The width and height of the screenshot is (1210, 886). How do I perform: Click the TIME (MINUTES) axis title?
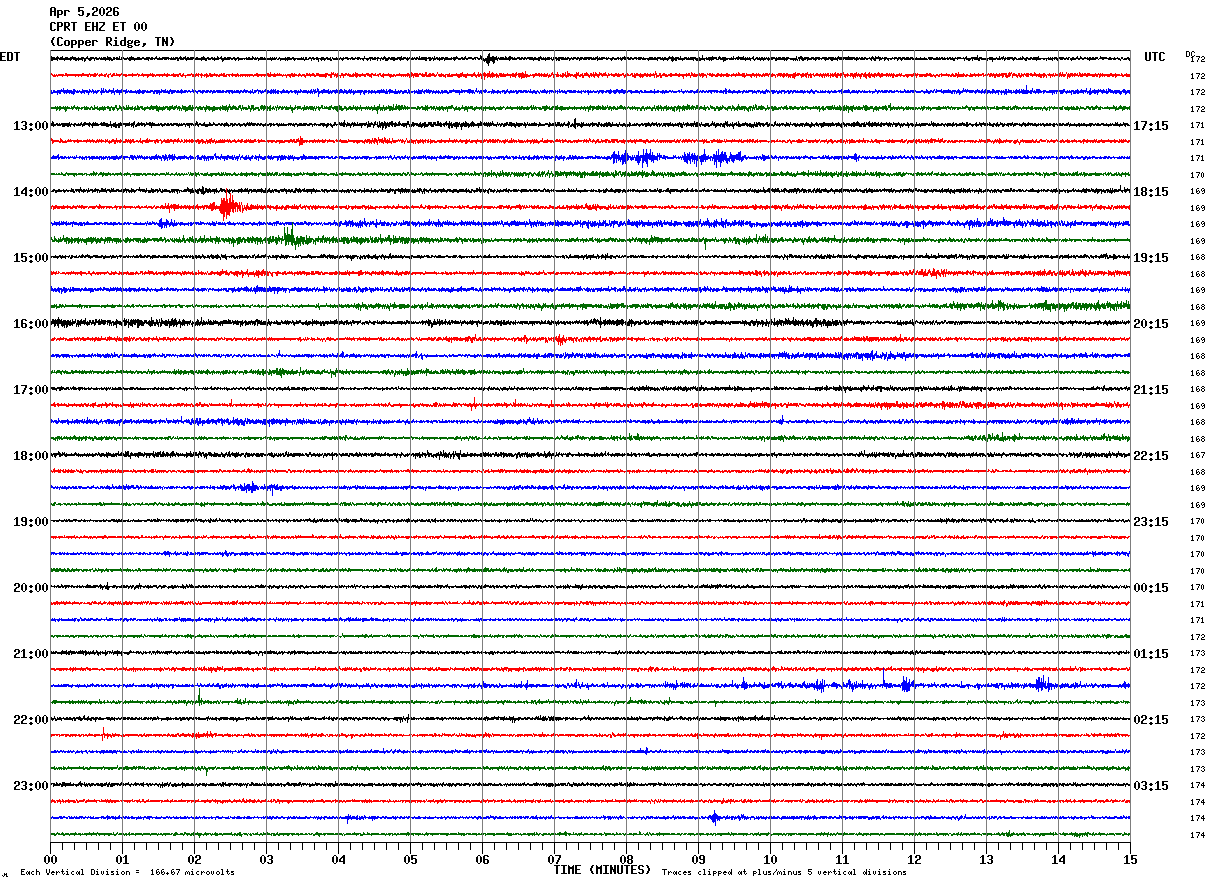602,870
